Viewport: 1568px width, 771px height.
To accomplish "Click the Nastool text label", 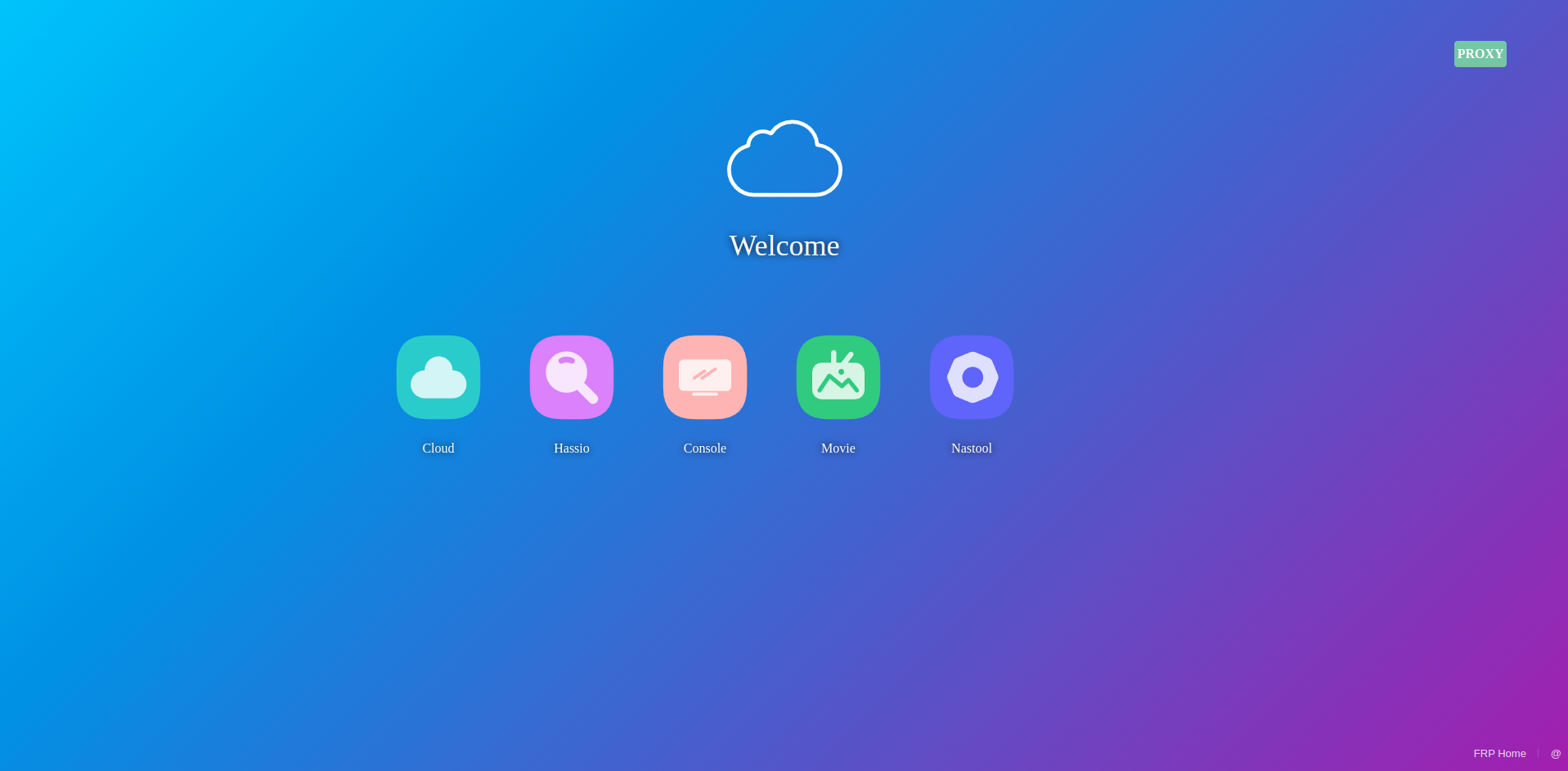I will (971, 449).
